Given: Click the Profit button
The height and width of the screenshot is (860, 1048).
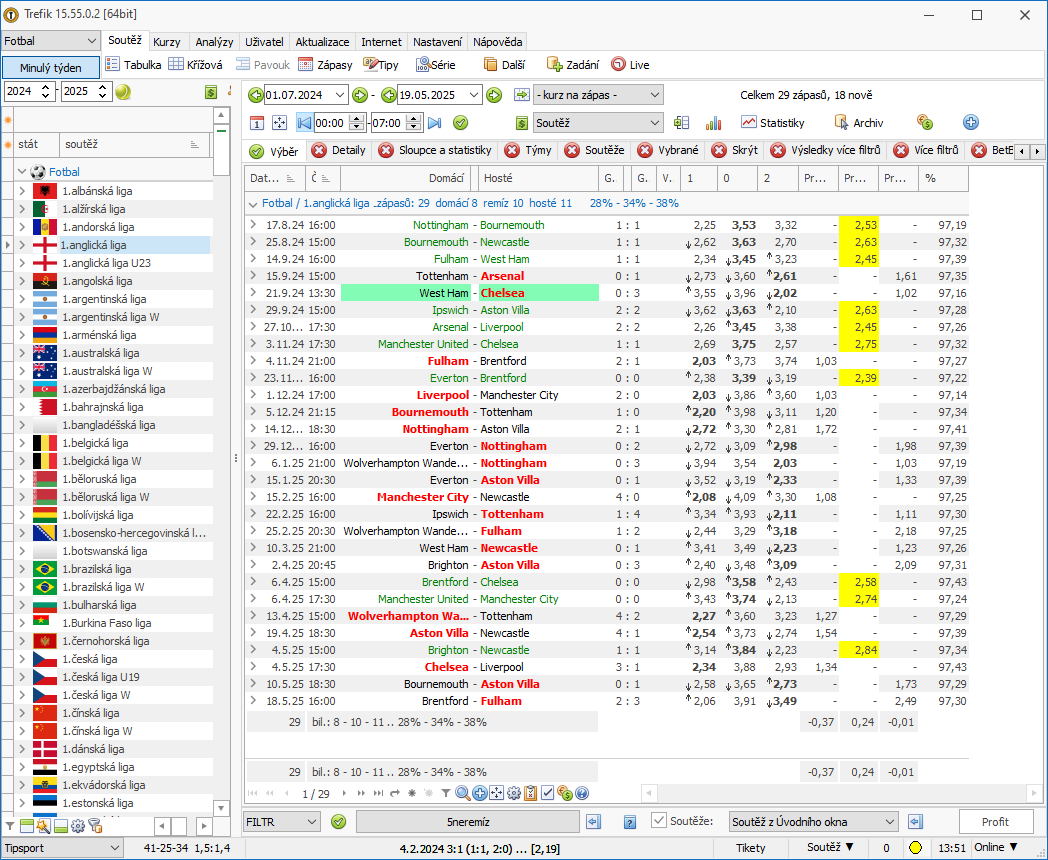Looking at the screenshot, I should 995,822.
